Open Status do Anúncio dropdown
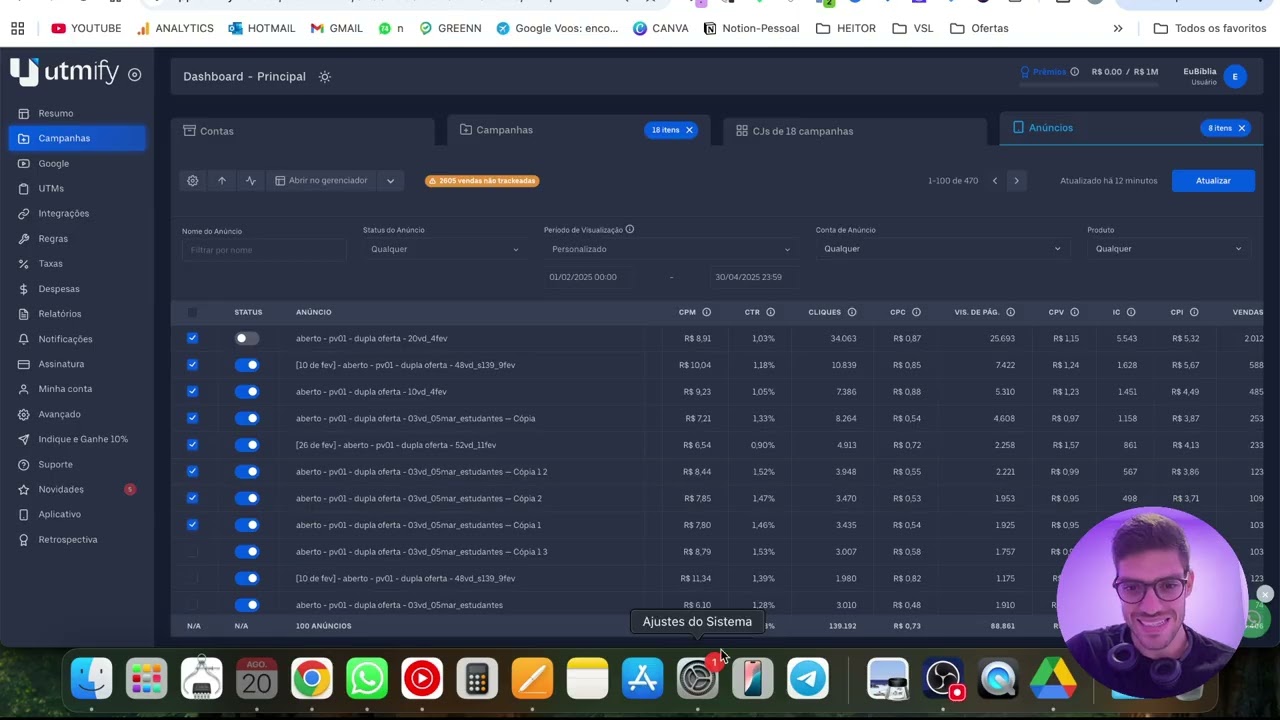The width and height of the screenshot is (1280, 720). pyautogui.click(x=444, y=249)
